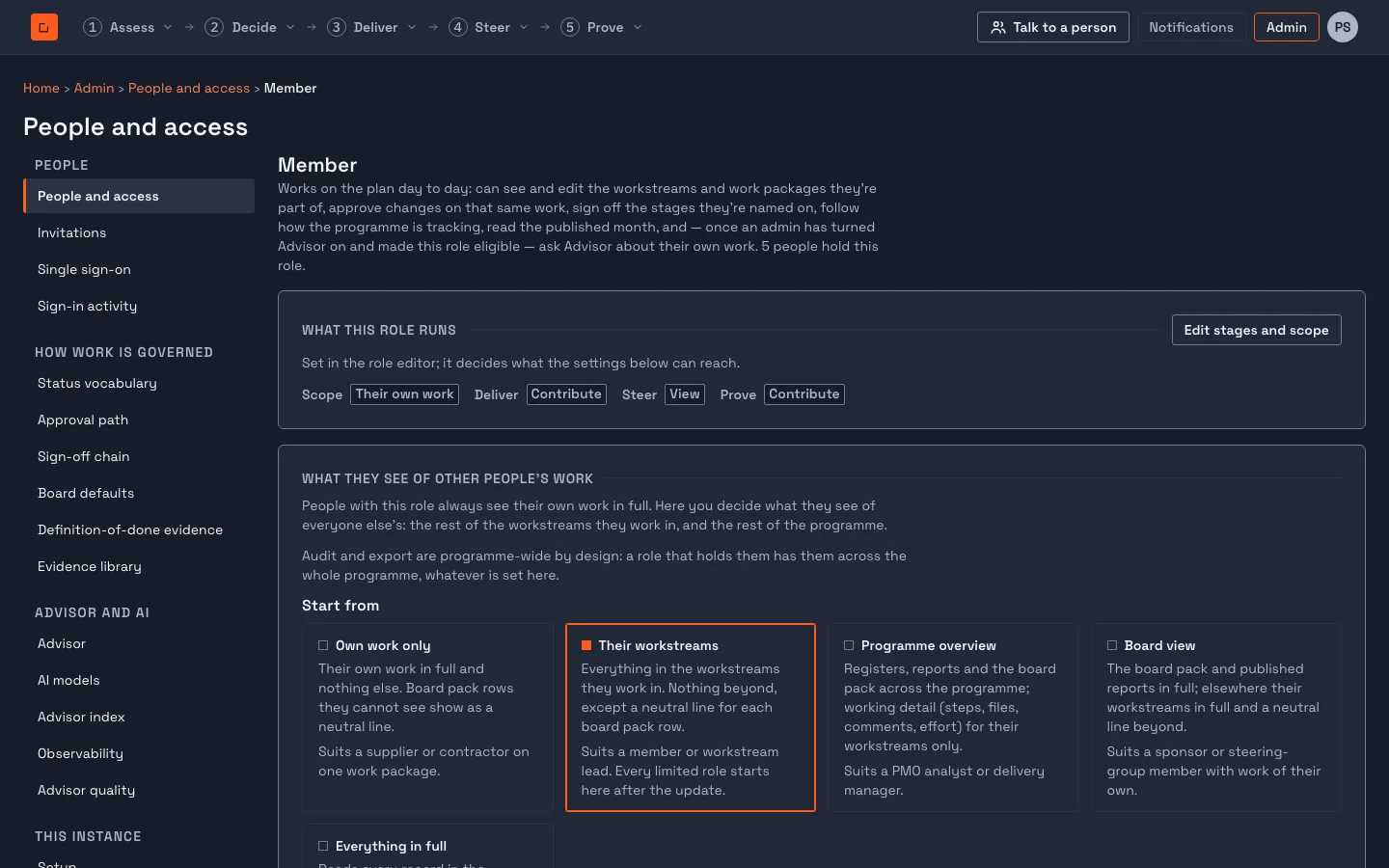Screen dimensions: 1389x868
Task: Expand the Deliver dropdown chevron
Action: (412, 27)
